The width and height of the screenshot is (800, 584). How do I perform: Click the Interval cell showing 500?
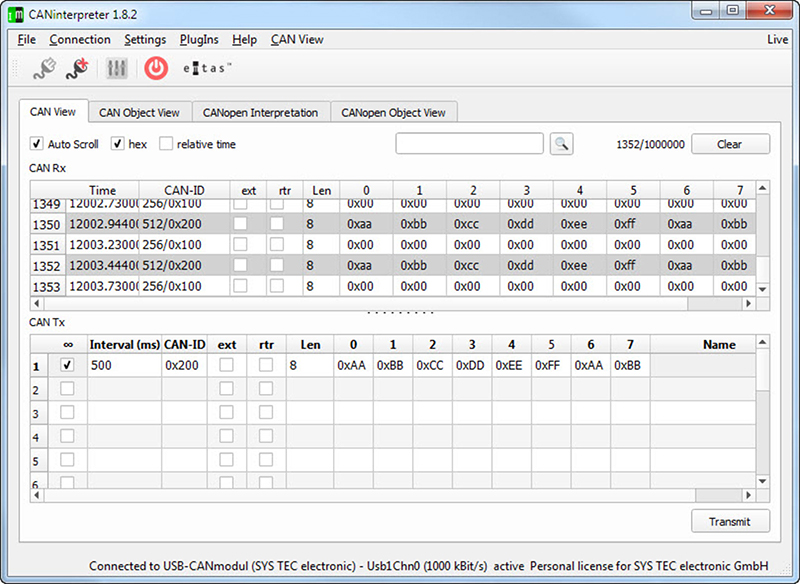coord(124,366)
